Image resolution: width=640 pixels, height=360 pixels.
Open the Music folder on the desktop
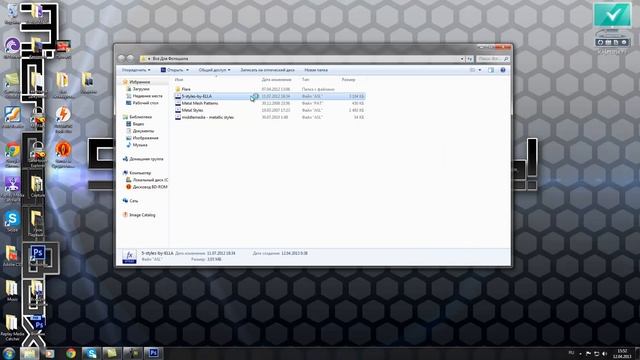tap(12, 291)
